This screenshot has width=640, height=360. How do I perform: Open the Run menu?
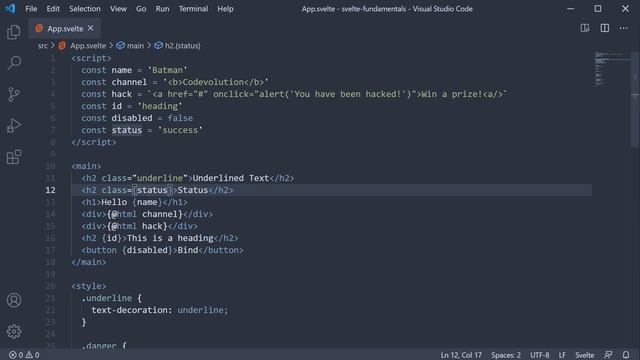click(162, 9)
